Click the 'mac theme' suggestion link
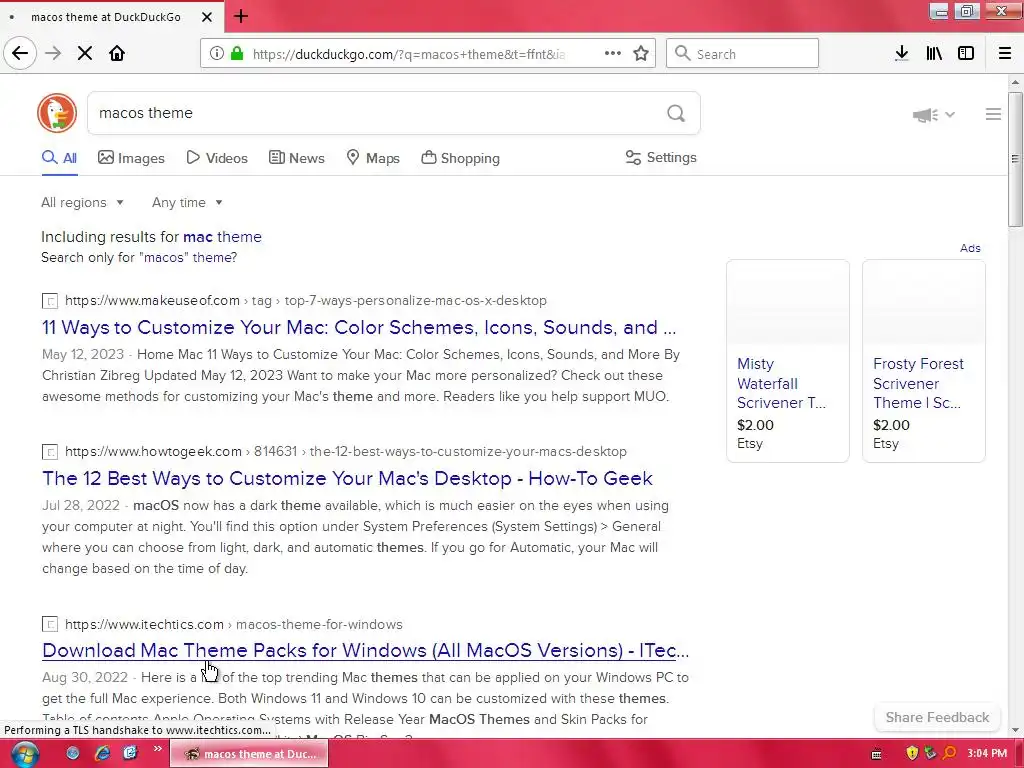This screenshot has width=1024, height=768. click(222, 236)
